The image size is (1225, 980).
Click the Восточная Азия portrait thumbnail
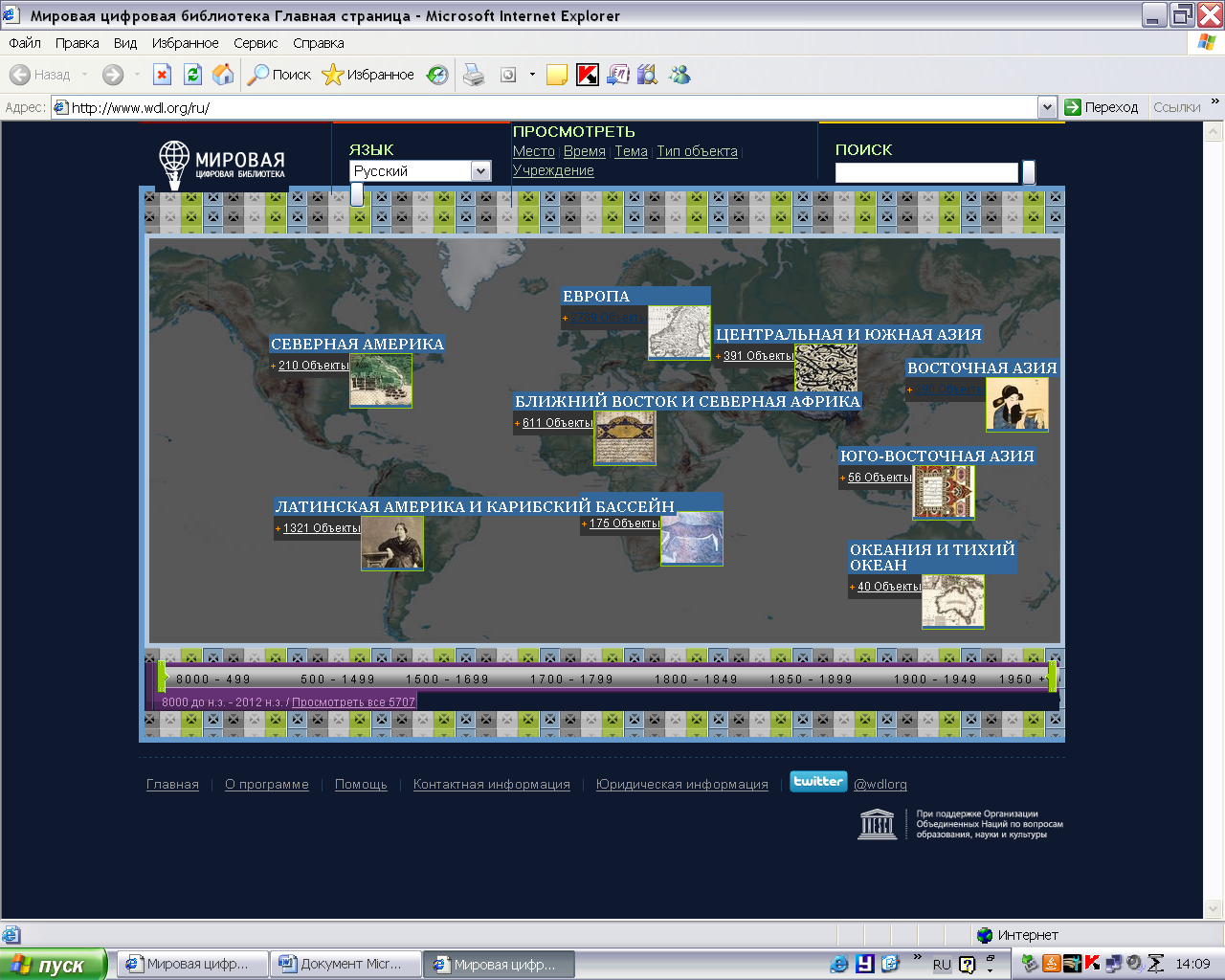coord(1017,405)
